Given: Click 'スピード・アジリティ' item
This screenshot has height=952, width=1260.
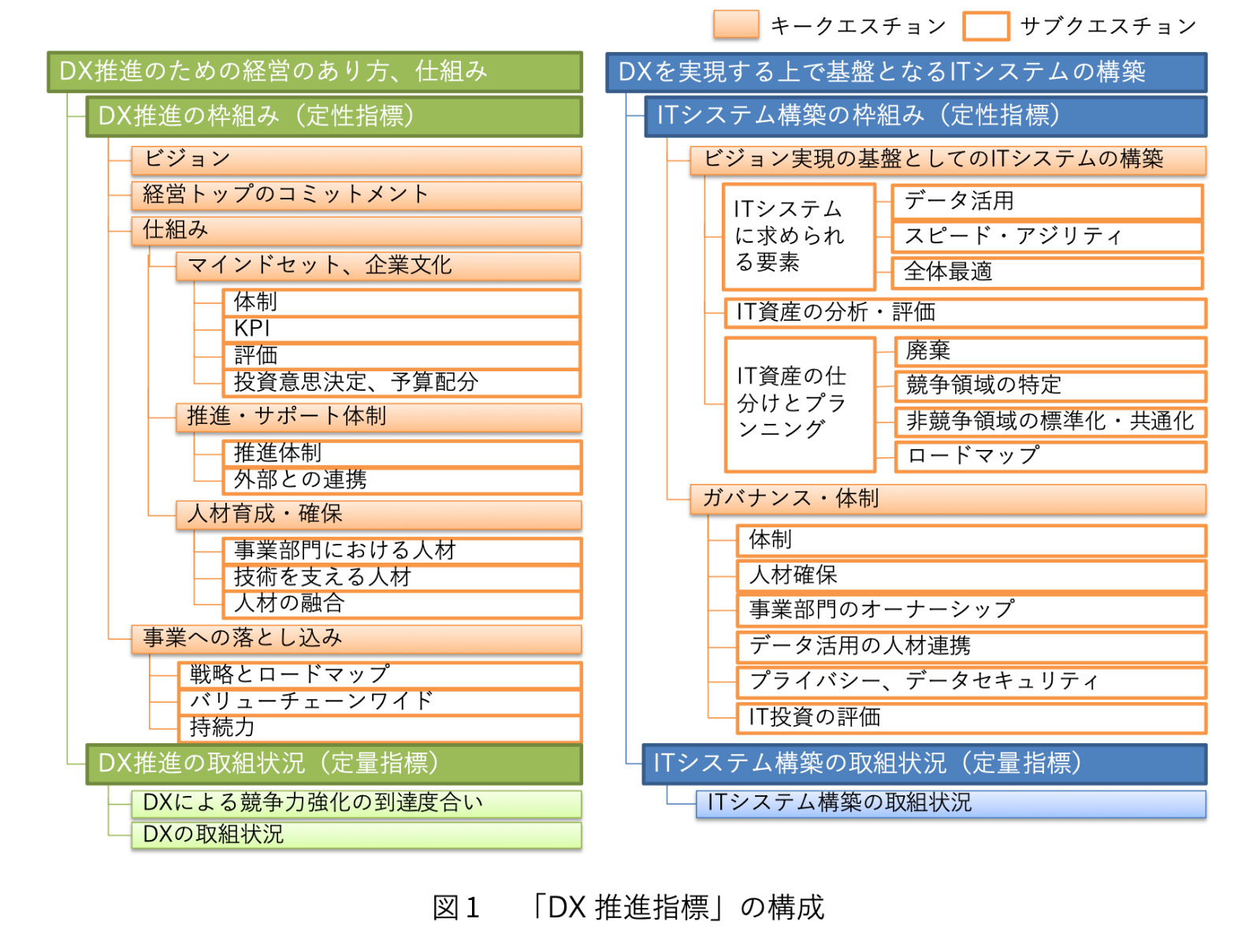Looking at the screenshot, I should (x=1047, y=236).
